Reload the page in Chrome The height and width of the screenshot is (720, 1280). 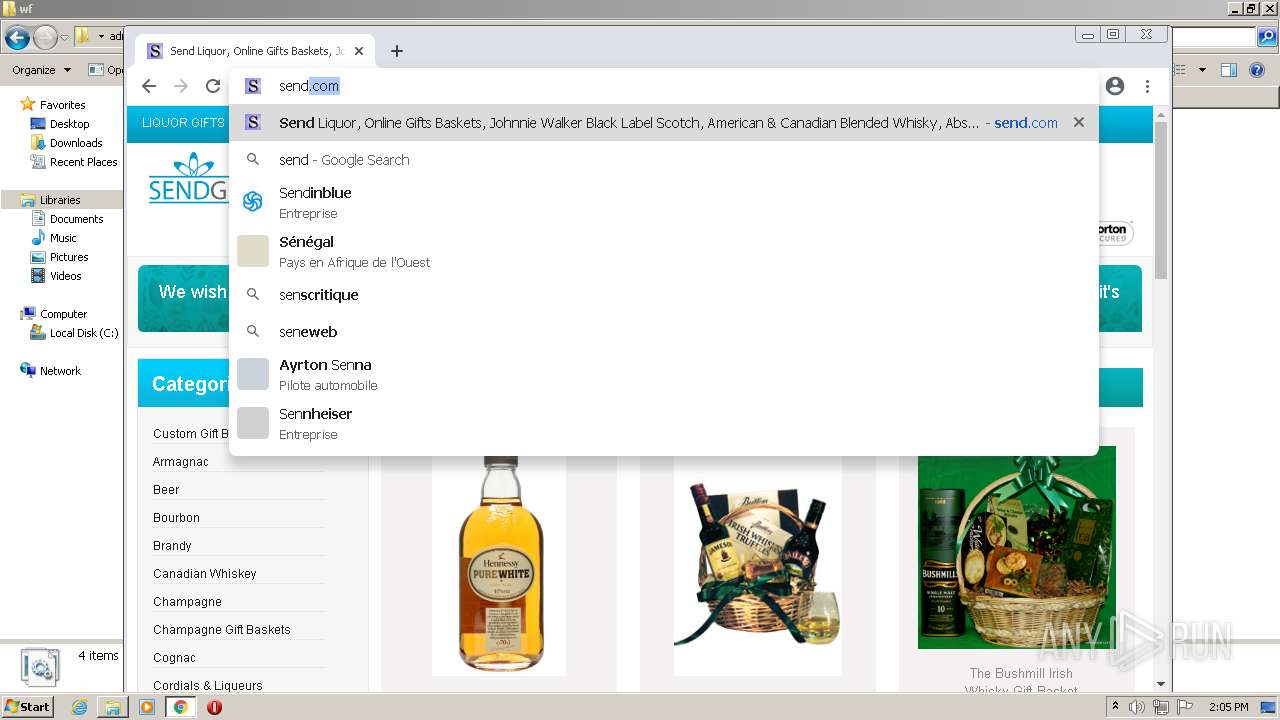pyautogui.click(x=213, y=86)
